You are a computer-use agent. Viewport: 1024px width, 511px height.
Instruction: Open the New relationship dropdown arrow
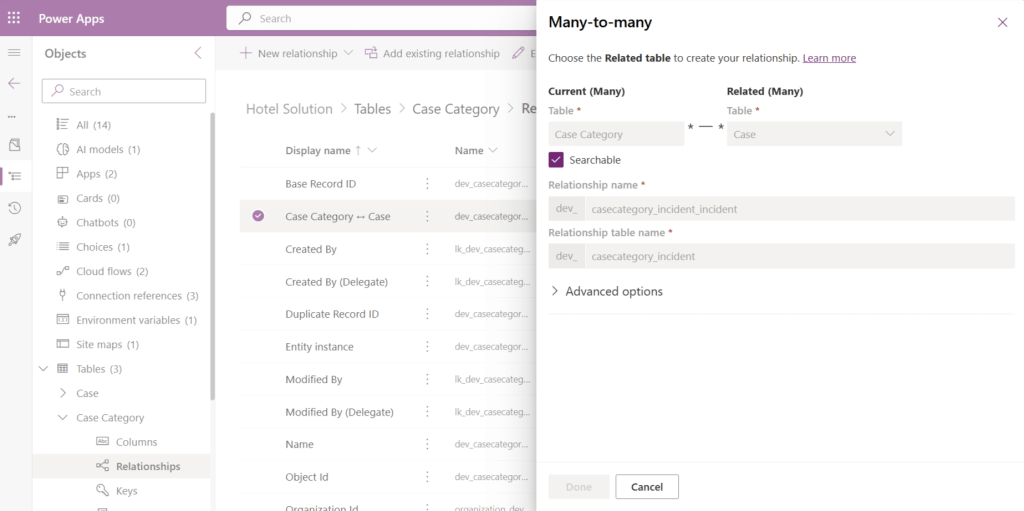pyautogui.click(x=348, y=53)
